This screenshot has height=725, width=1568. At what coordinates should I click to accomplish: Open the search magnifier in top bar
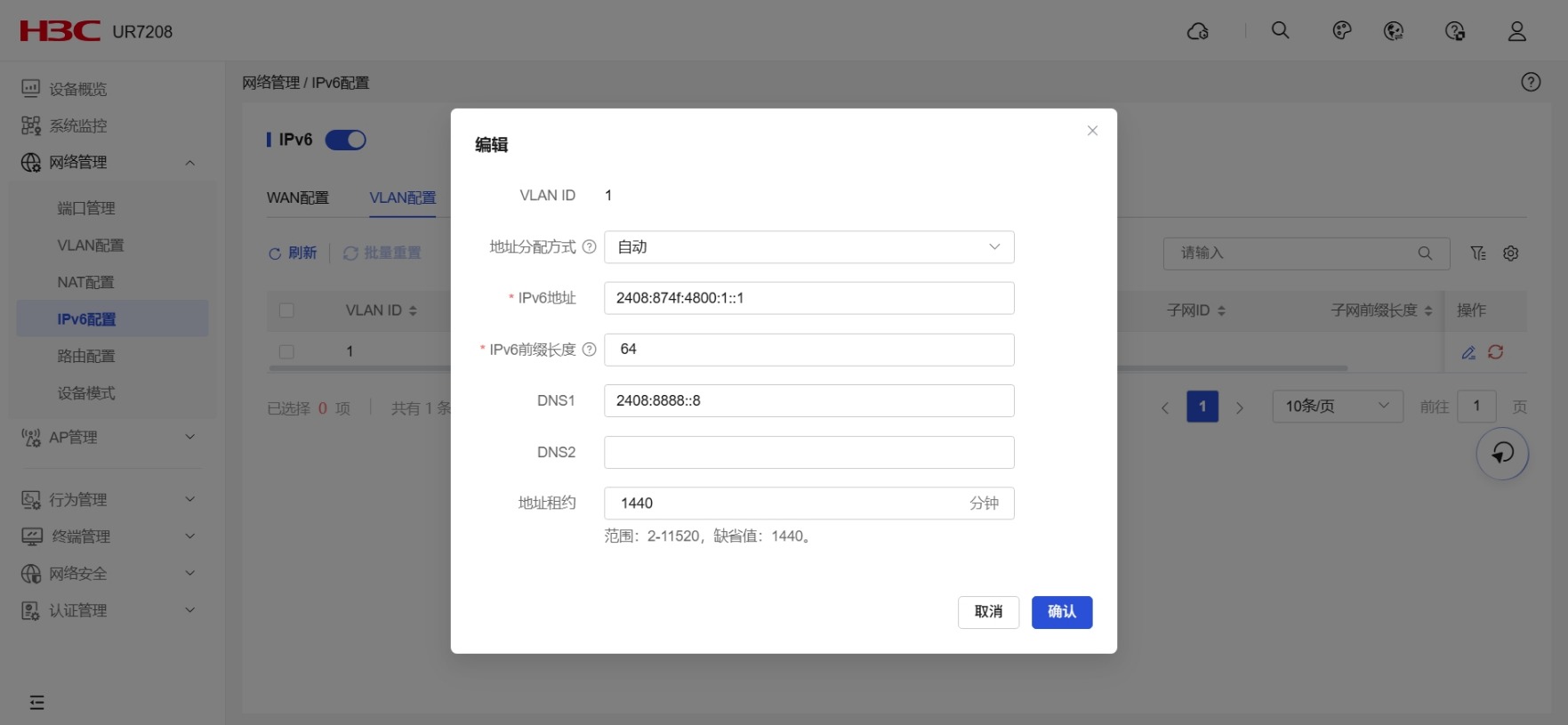click(1280, 30)
